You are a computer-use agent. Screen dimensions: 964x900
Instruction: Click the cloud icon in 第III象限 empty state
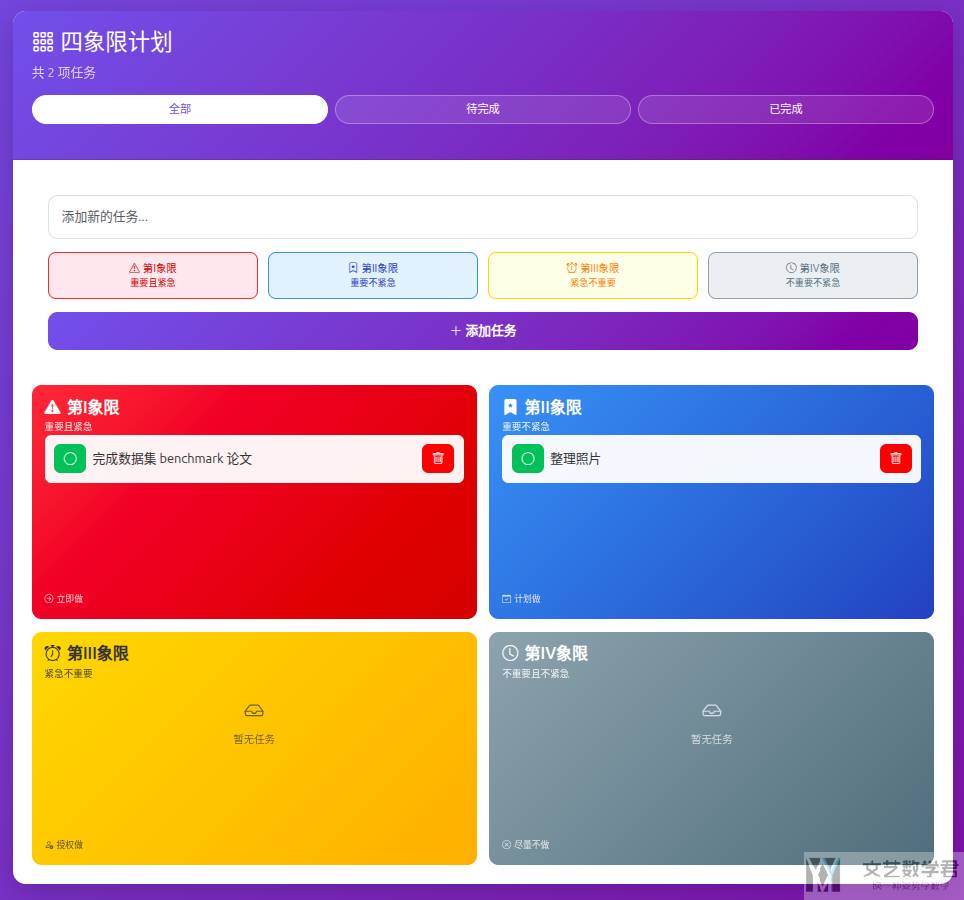[x=254, y=710]
